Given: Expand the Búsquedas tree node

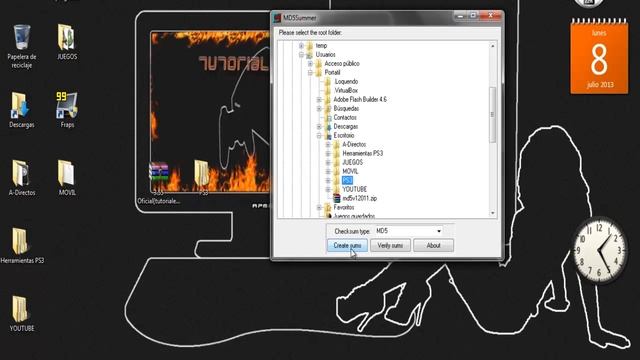Looking at the screenshot, I should pos(319,109).
